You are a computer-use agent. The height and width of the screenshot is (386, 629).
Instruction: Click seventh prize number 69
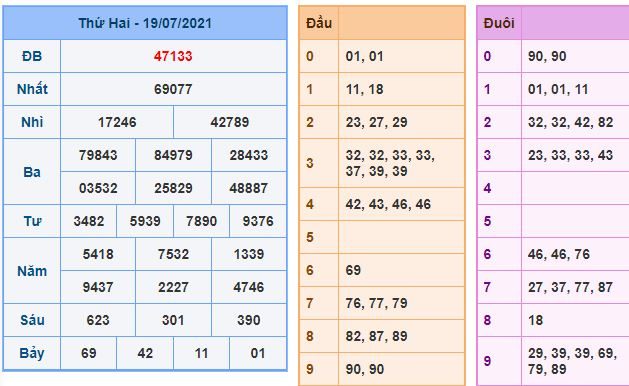89,353
